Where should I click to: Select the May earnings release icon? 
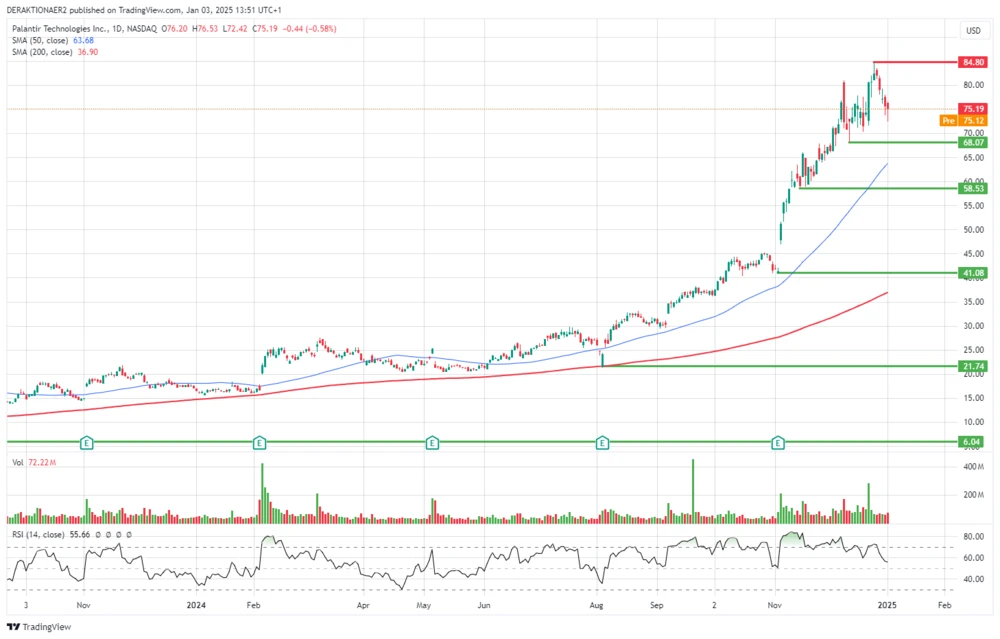430,442
